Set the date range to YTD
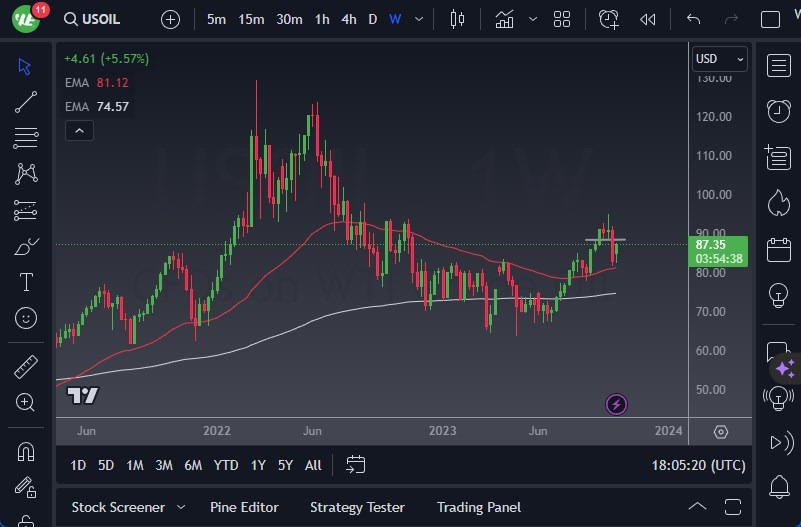 [x=226, y=465]
